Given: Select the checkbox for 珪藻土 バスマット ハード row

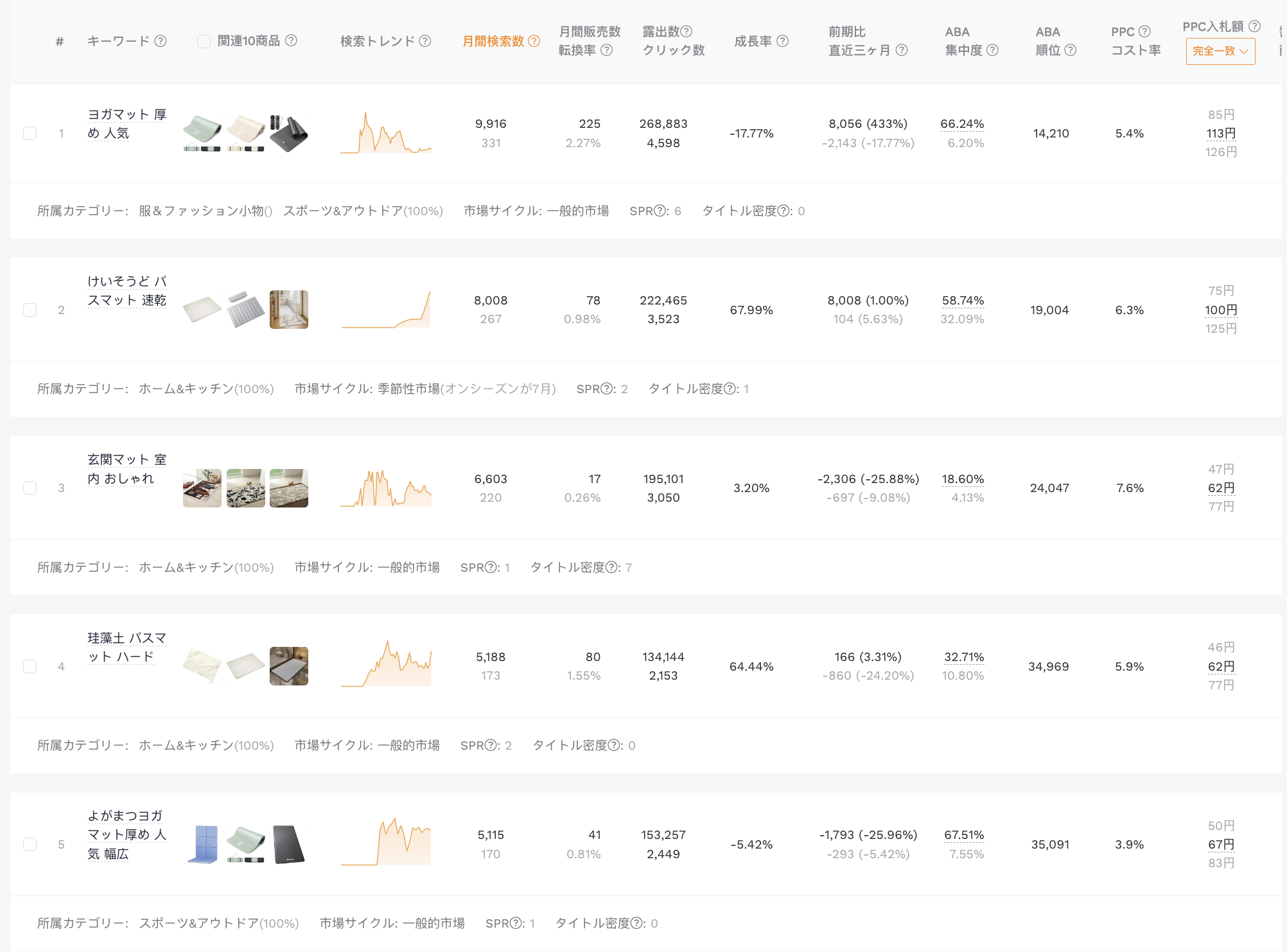Looking at the screenshot, I should 30,666.
